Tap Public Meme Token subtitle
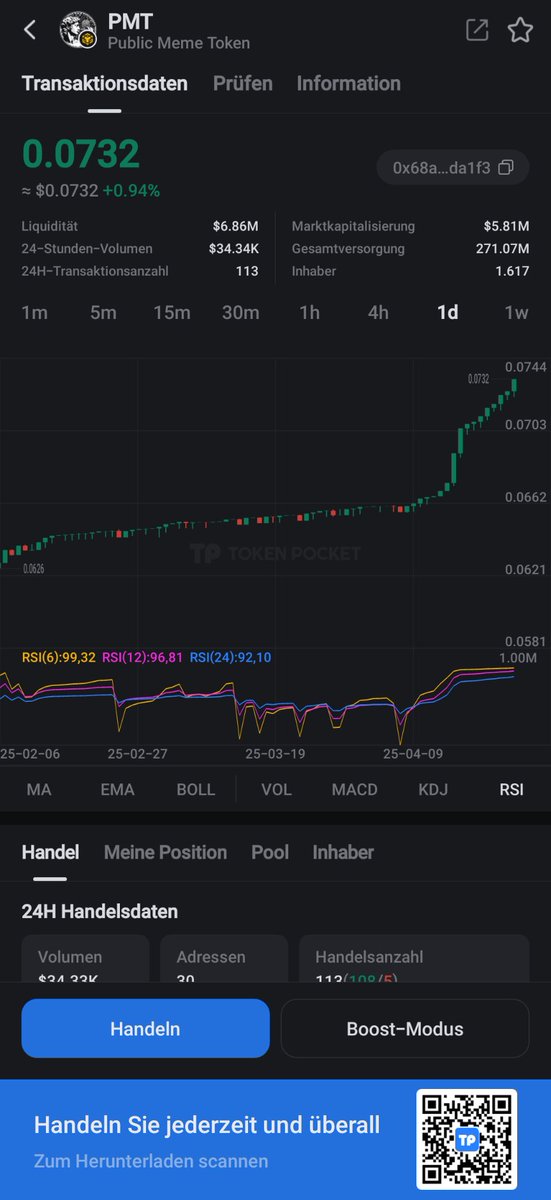The image size is (551, 1200). (179, 43)
